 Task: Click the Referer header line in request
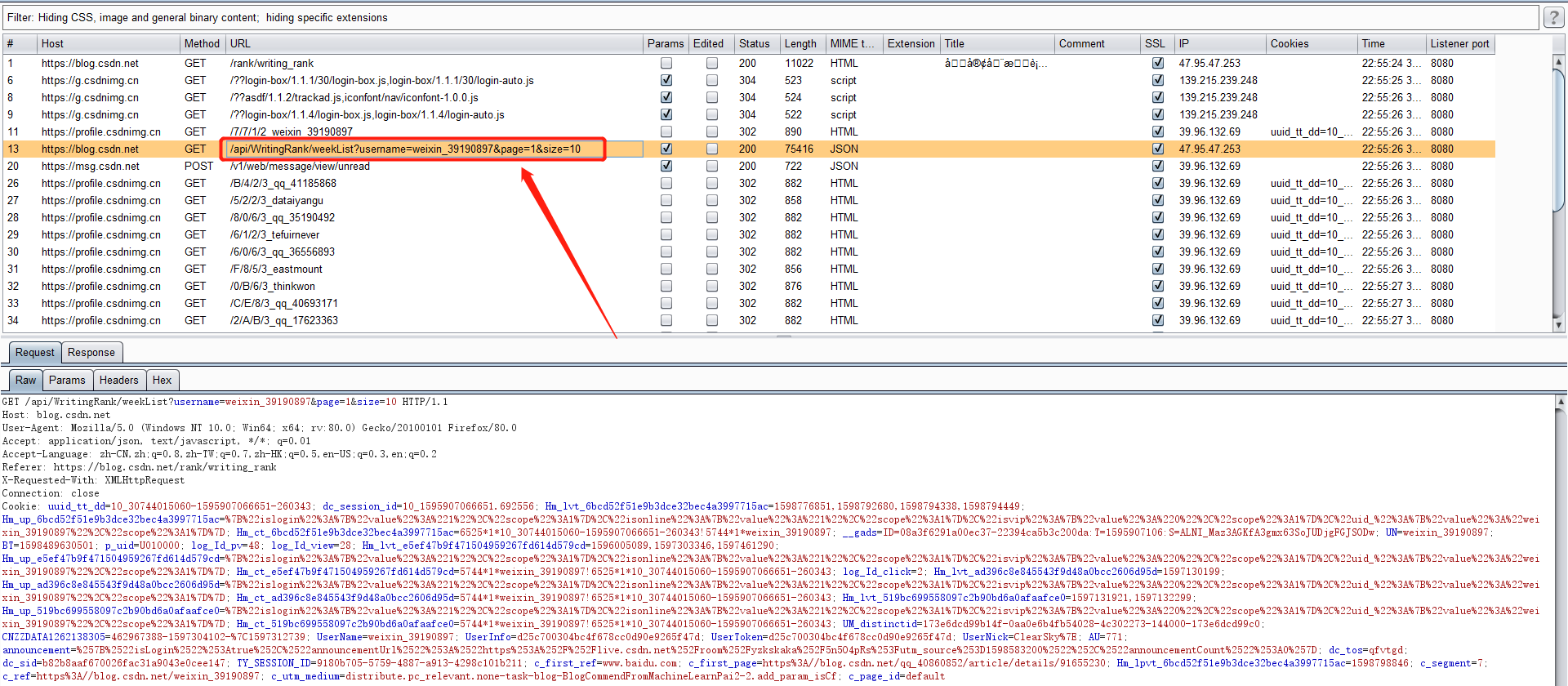pyautogui.click(x=140, y=467)
